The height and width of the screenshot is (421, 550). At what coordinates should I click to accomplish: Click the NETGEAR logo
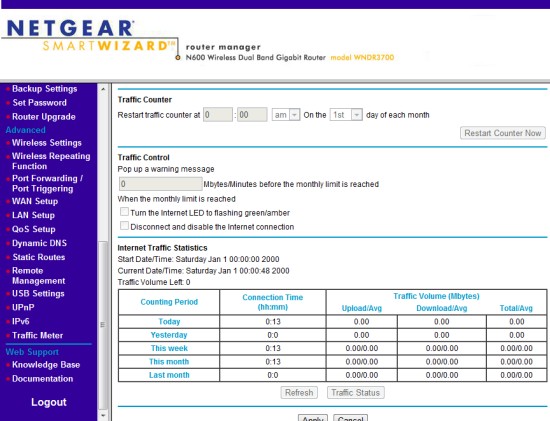70,28
